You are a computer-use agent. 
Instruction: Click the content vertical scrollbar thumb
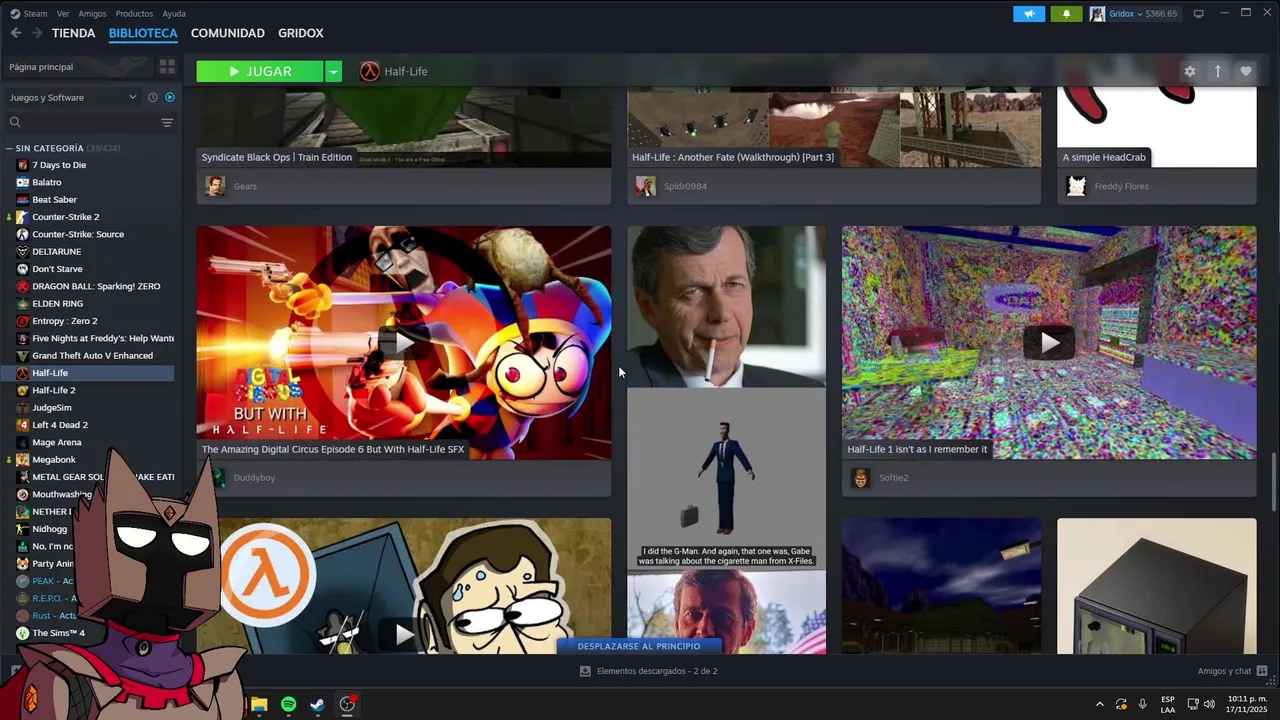tap(1273, 482)
